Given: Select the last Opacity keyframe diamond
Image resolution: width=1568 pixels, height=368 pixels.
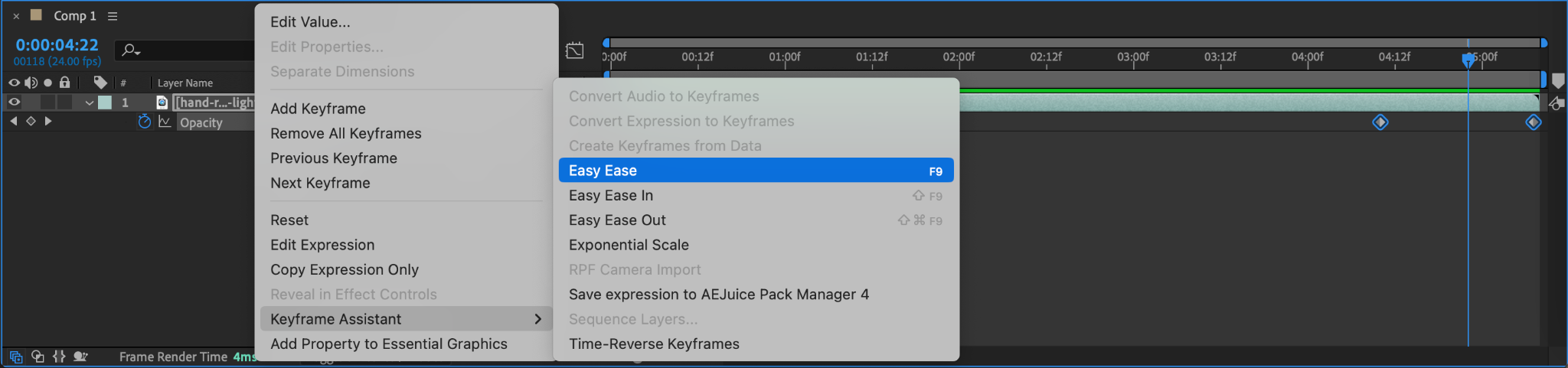Looking at the screenshot, I should [1533, 122].
